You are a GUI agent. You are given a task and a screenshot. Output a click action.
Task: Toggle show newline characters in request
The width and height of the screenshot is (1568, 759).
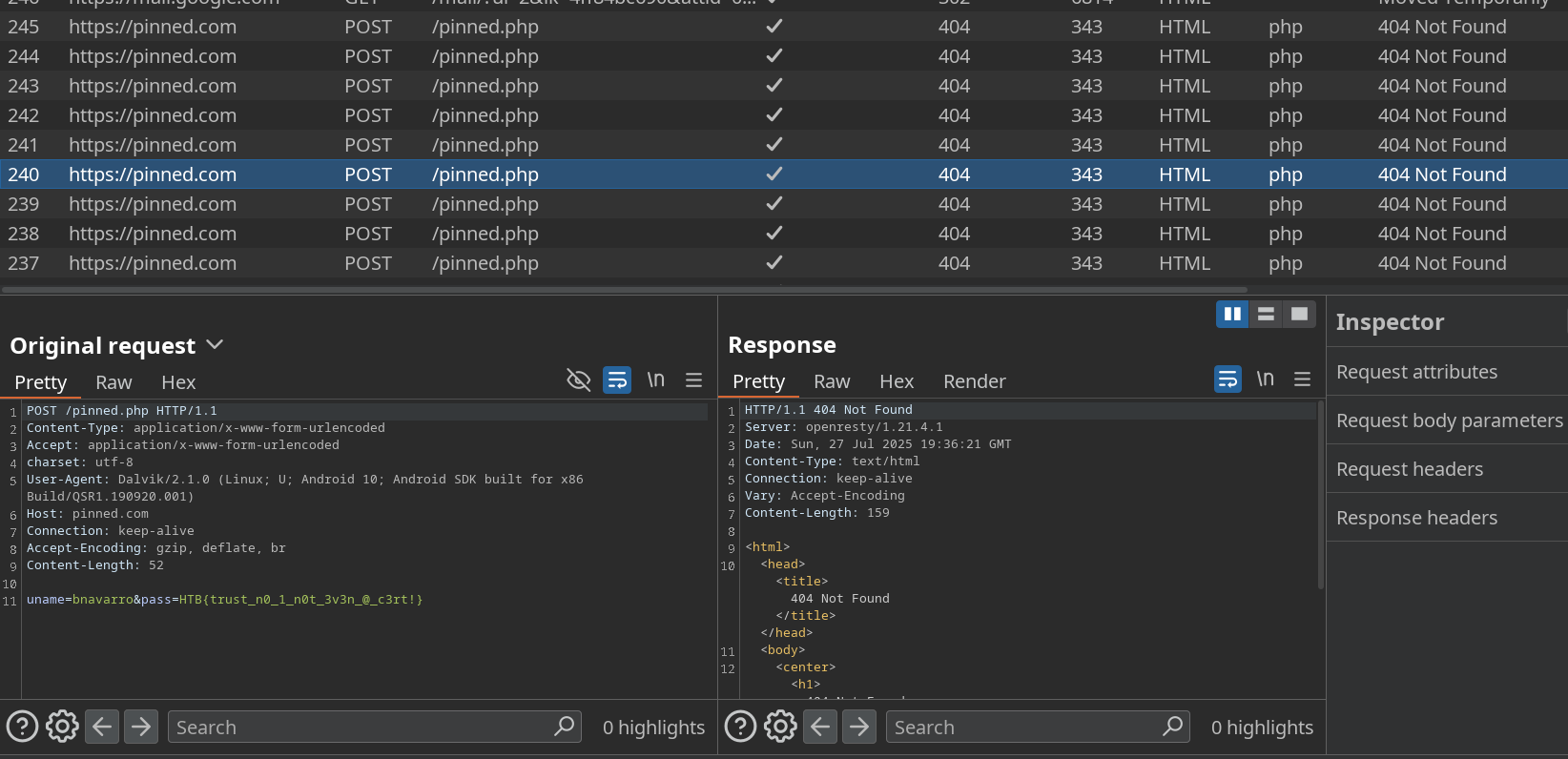(655, 379)
